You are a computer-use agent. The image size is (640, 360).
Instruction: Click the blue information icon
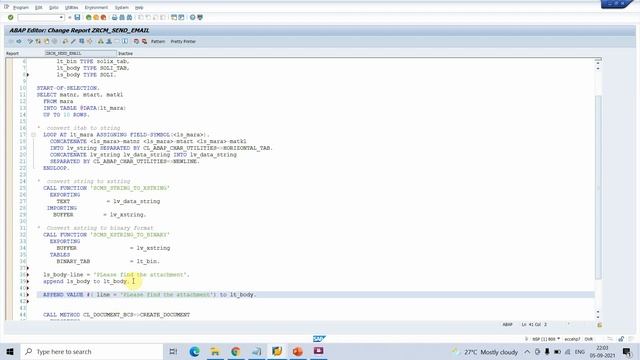coord(125,41)
